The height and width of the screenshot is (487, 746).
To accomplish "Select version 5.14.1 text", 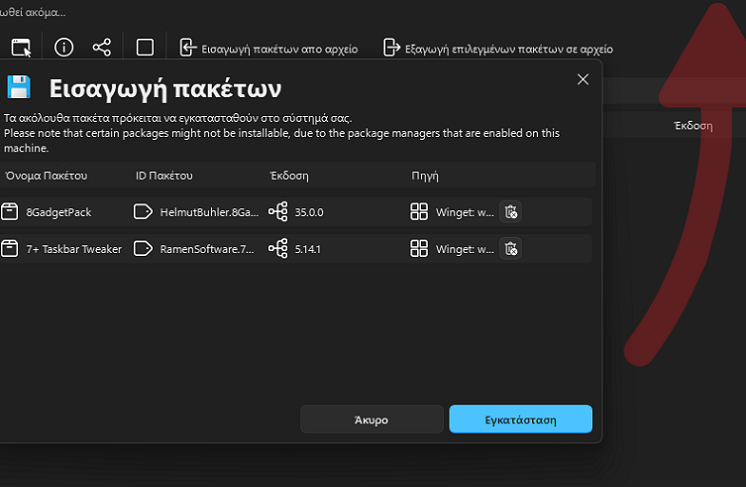I will [x=307, y=249].
